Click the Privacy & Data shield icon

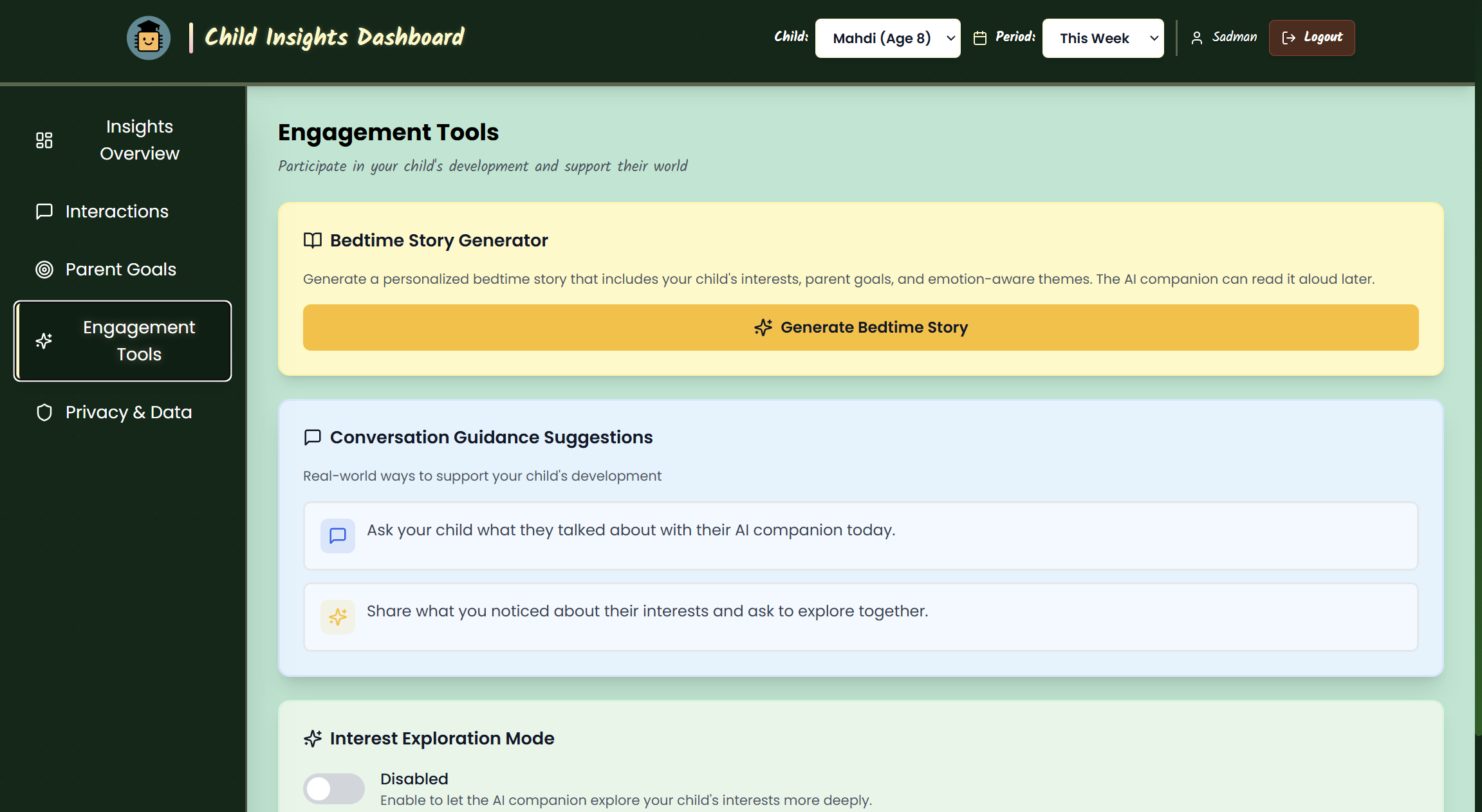click(x=44, y=412)
